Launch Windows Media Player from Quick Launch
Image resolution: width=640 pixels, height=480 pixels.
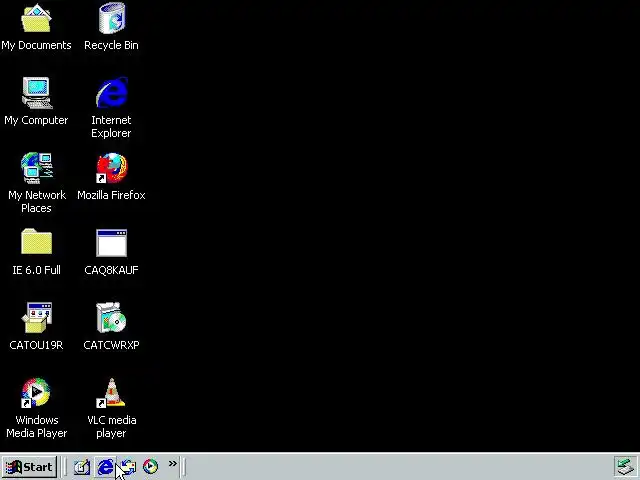pos(150,467)
